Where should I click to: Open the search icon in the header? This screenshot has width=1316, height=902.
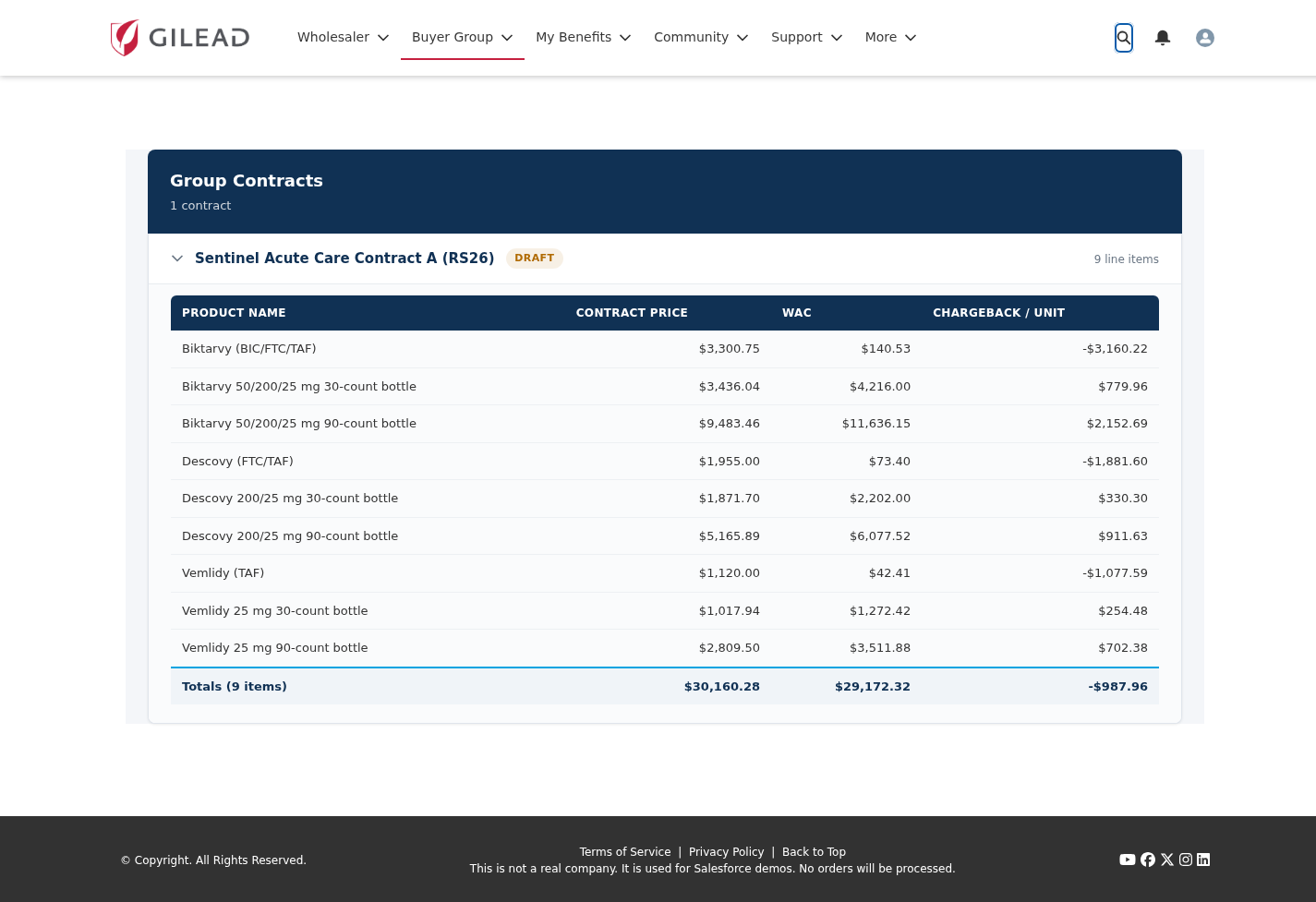(1124, 38)
